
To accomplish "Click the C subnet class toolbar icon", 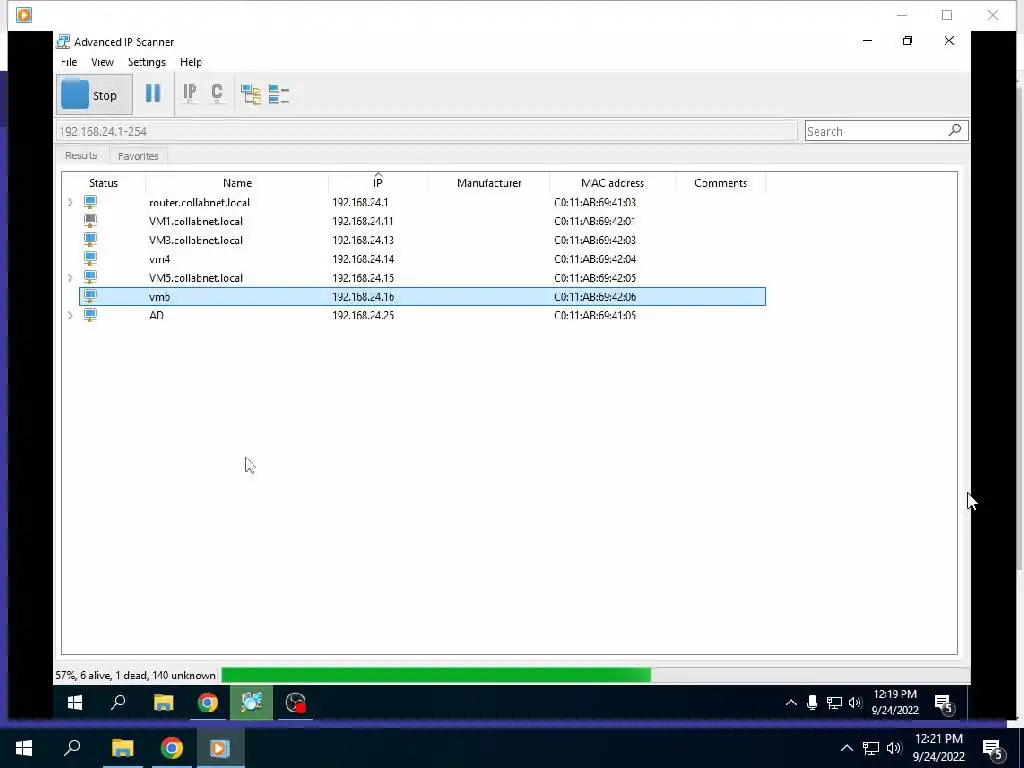I will click(217, 93).
